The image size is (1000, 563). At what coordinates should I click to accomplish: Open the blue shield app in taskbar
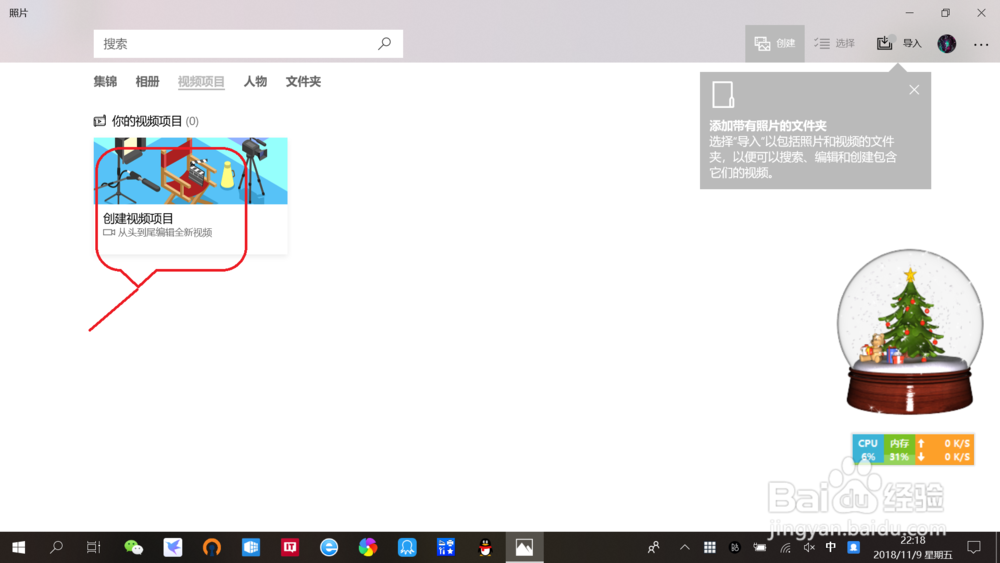251,547
